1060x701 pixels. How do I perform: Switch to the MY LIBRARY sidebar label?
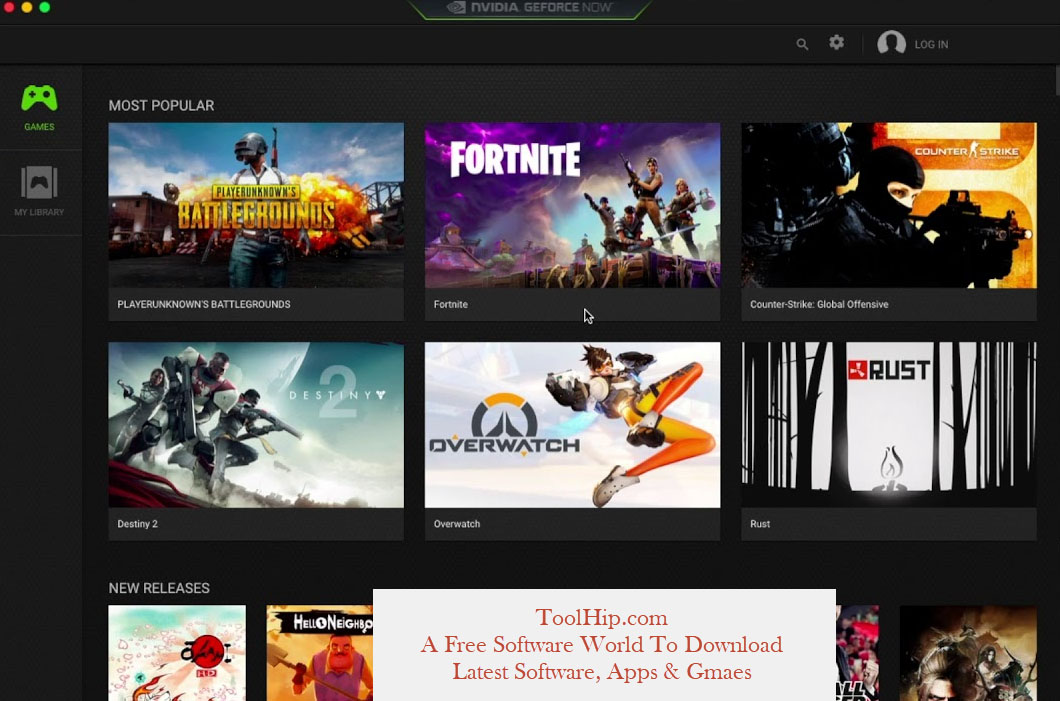[39, 212]
